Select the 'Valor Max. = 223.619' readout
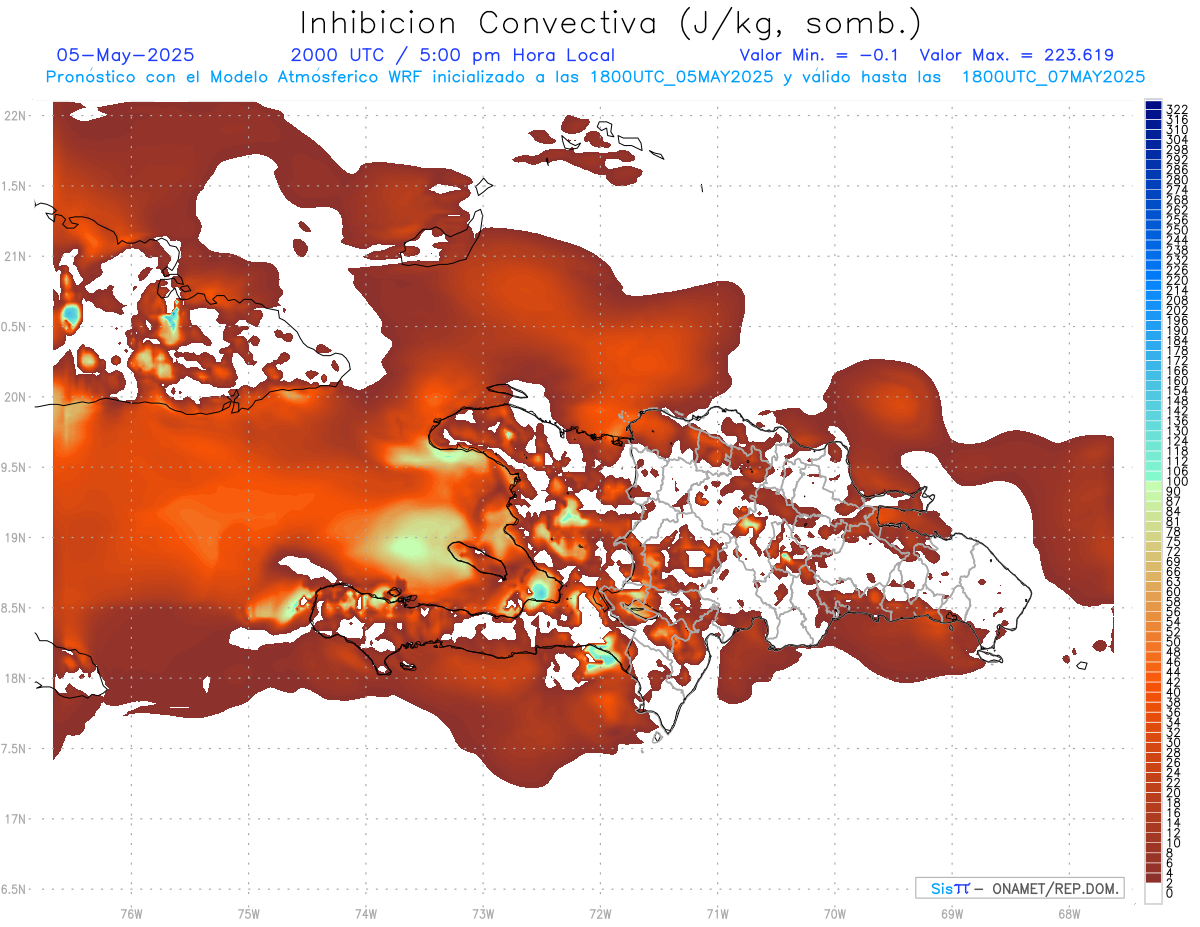The image size is (1200, 927). [1016, 55]
